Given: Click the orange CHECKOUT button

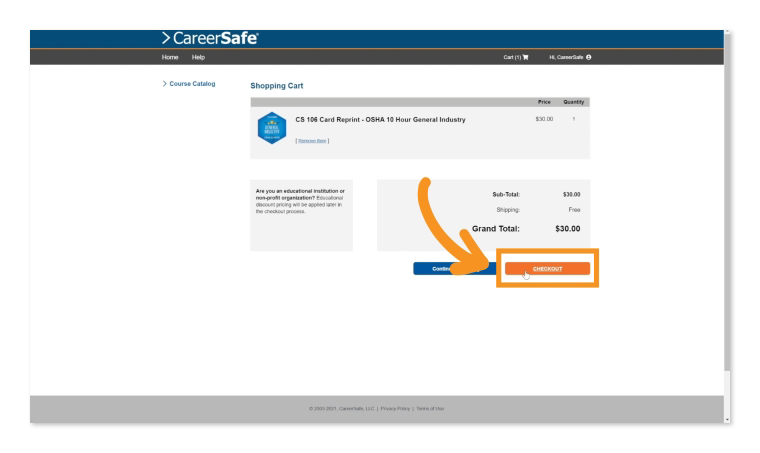Looking at the screenshot, I should 547,268.
